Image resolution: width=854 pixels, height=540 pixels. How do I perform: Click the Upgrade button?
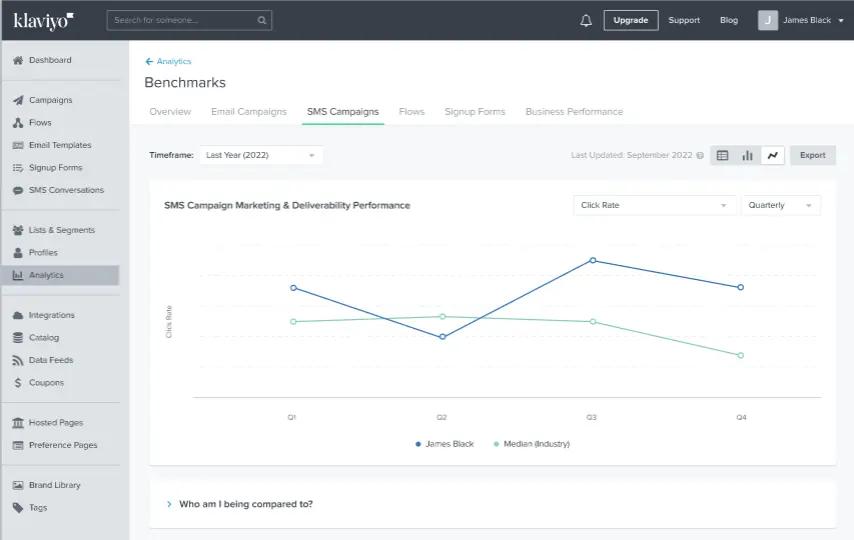[631, 20]
